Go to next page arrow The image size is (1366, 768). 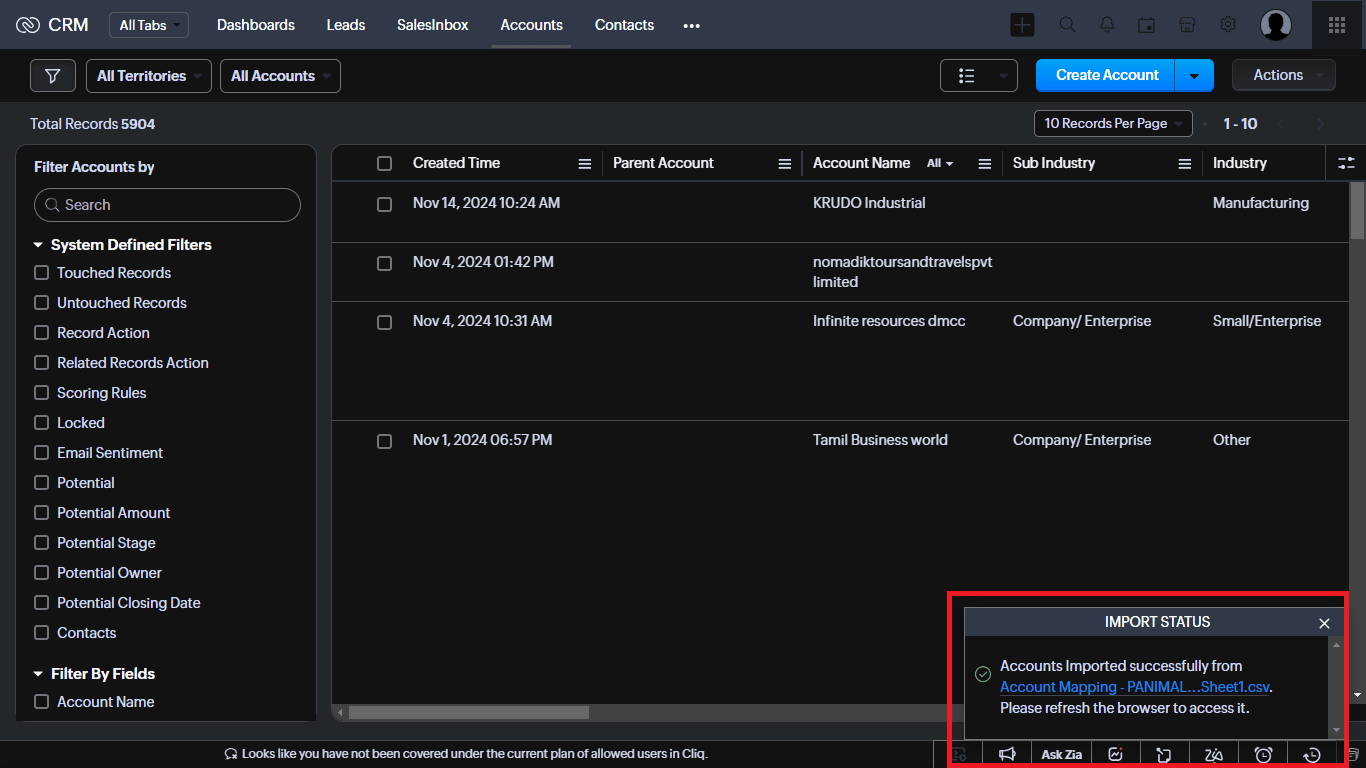pos(1321,124)
